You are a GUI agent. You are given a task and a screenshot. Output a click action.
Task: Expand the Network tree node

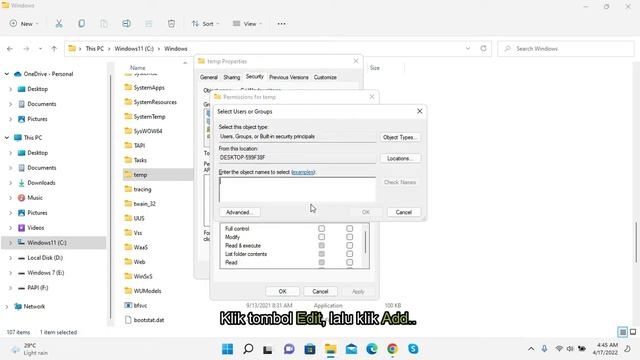pos(7,307)
